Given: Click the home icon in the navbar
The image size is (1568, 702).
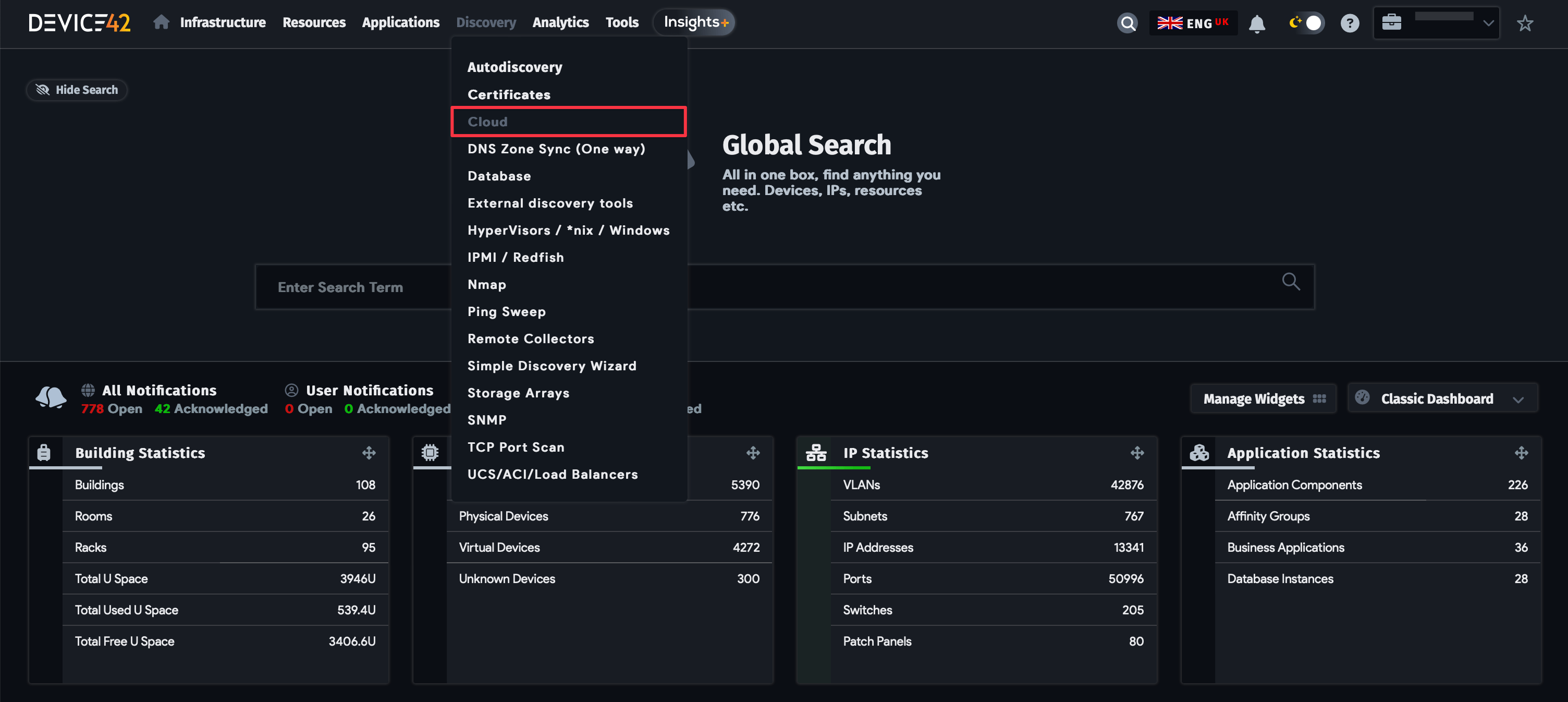Looking at the screenshot, I should coord(161,22).
